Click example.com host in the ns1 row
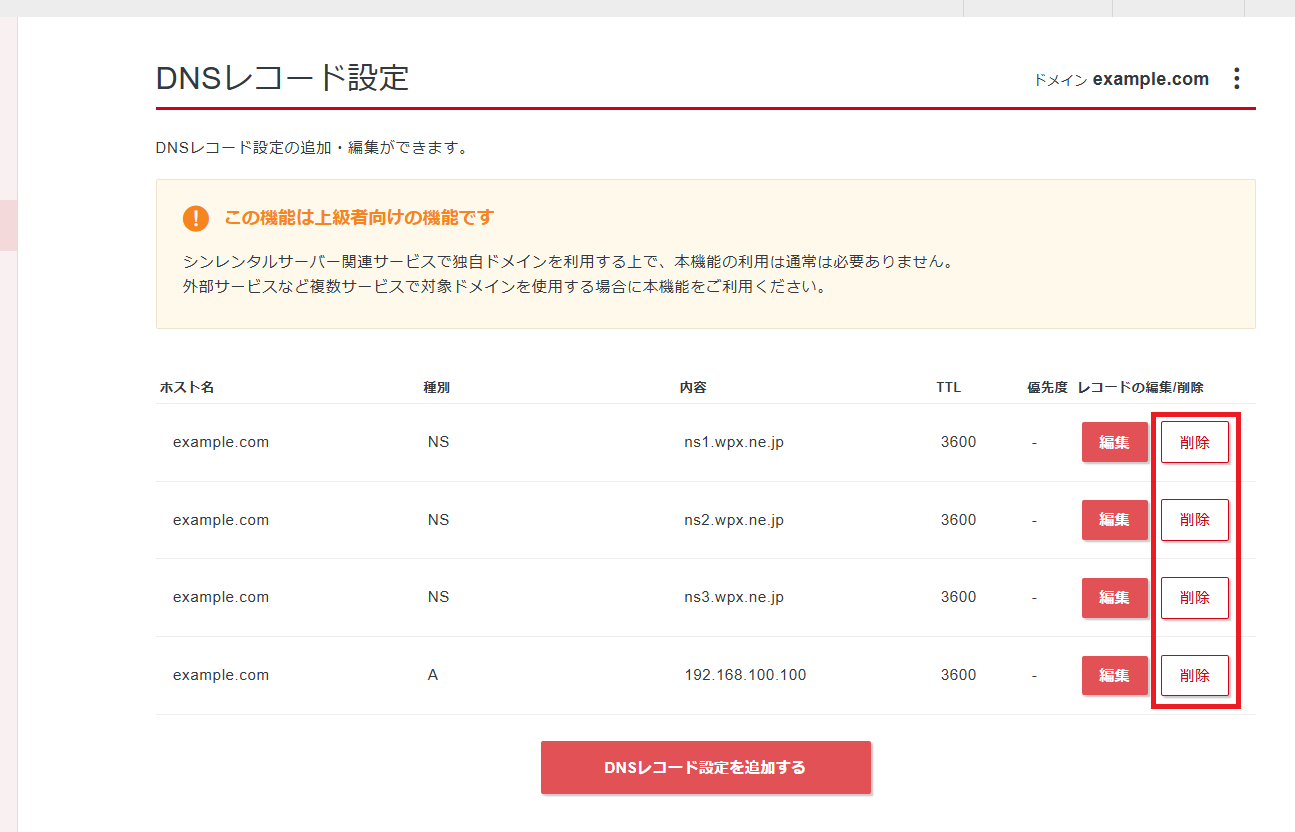The height and width of the screenshot is (832, 1295). pos(221,442)
